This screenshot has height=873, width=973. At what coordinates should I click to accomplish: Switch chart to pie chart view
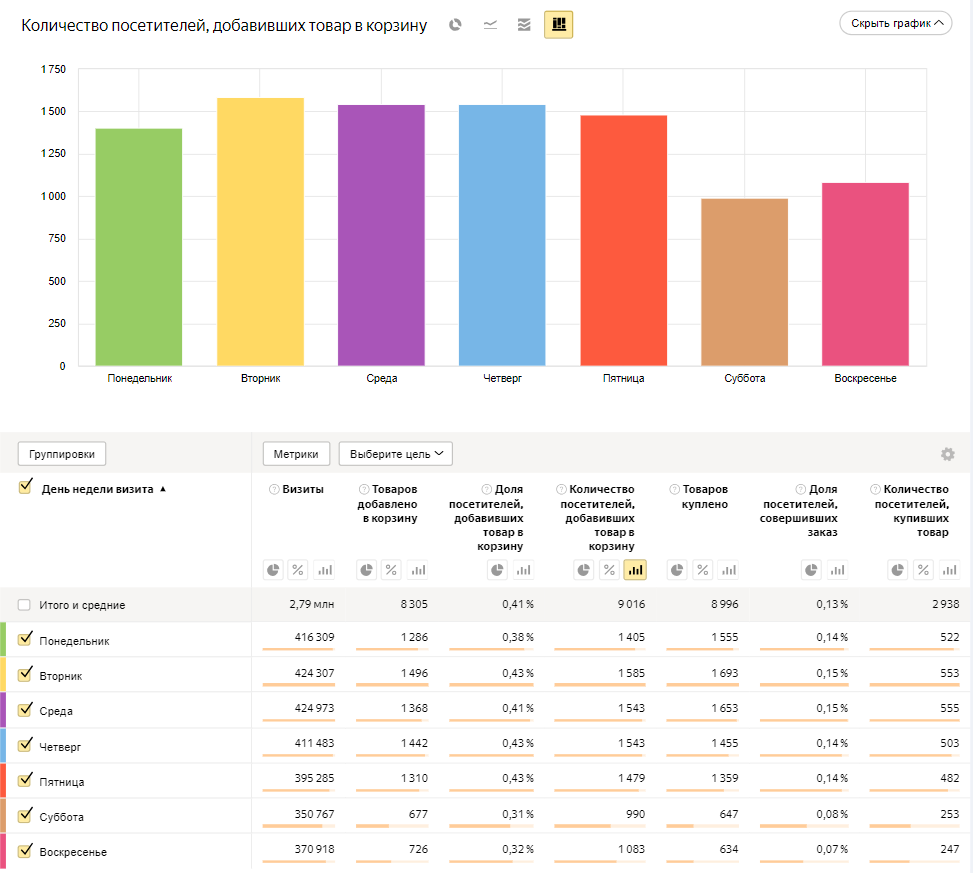(x=455, y=25)
